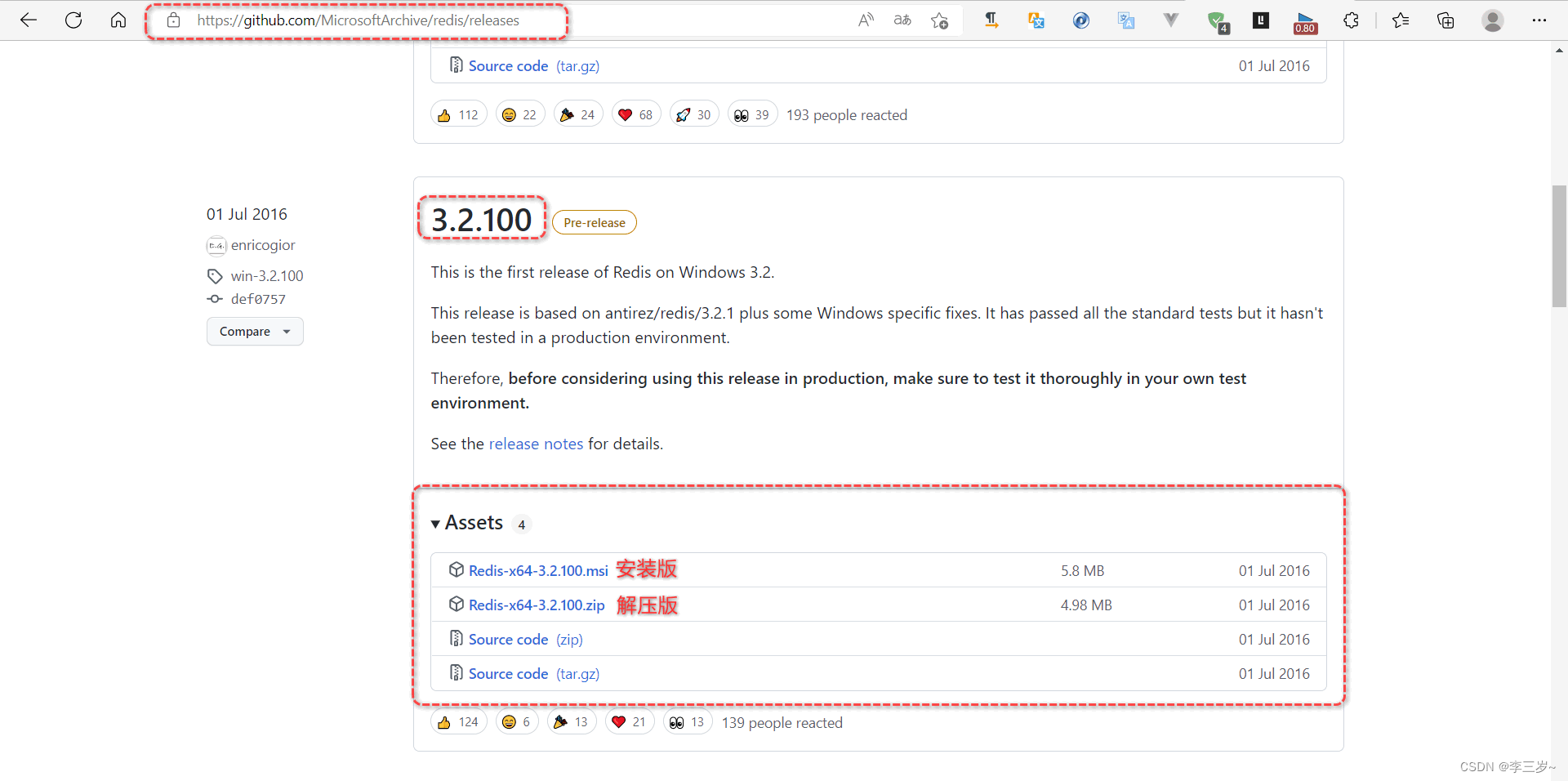Open the browser home page icon

(118, 20)
